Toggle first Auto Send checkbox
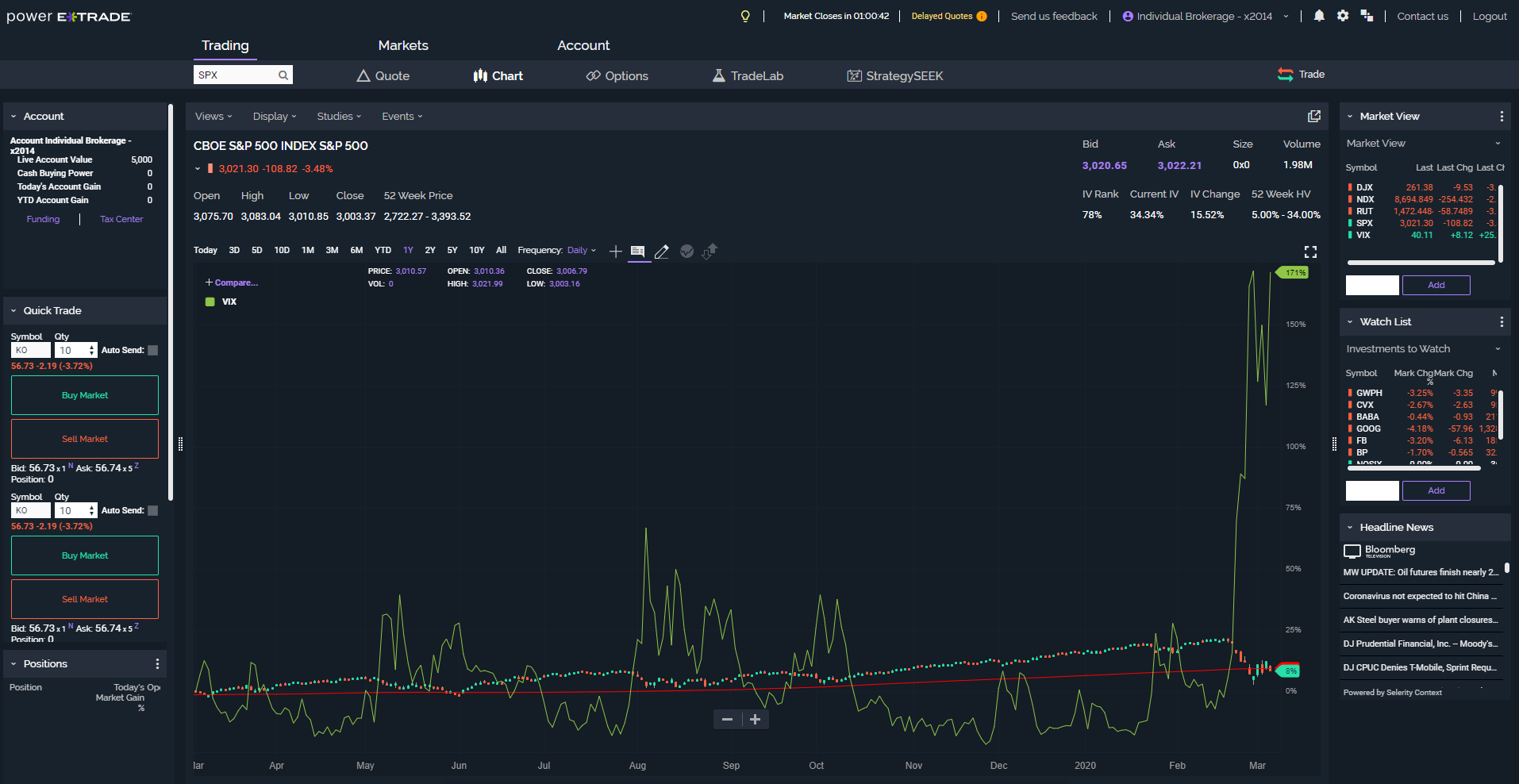Screen dimensions: 1519x784 153,351
